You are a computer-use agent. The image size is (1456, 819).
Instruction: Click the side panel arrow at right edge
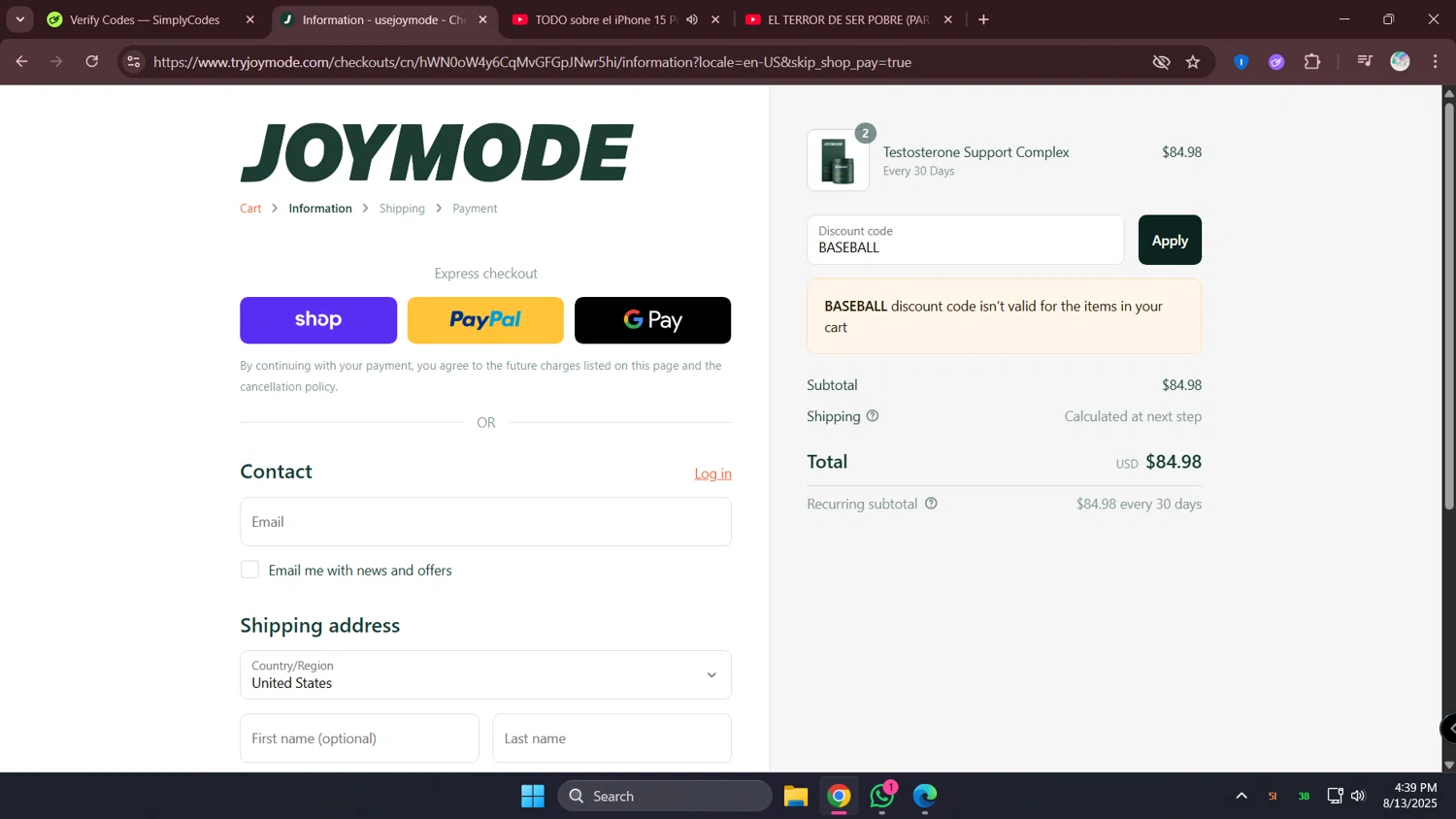click(x=1449, y=728)
